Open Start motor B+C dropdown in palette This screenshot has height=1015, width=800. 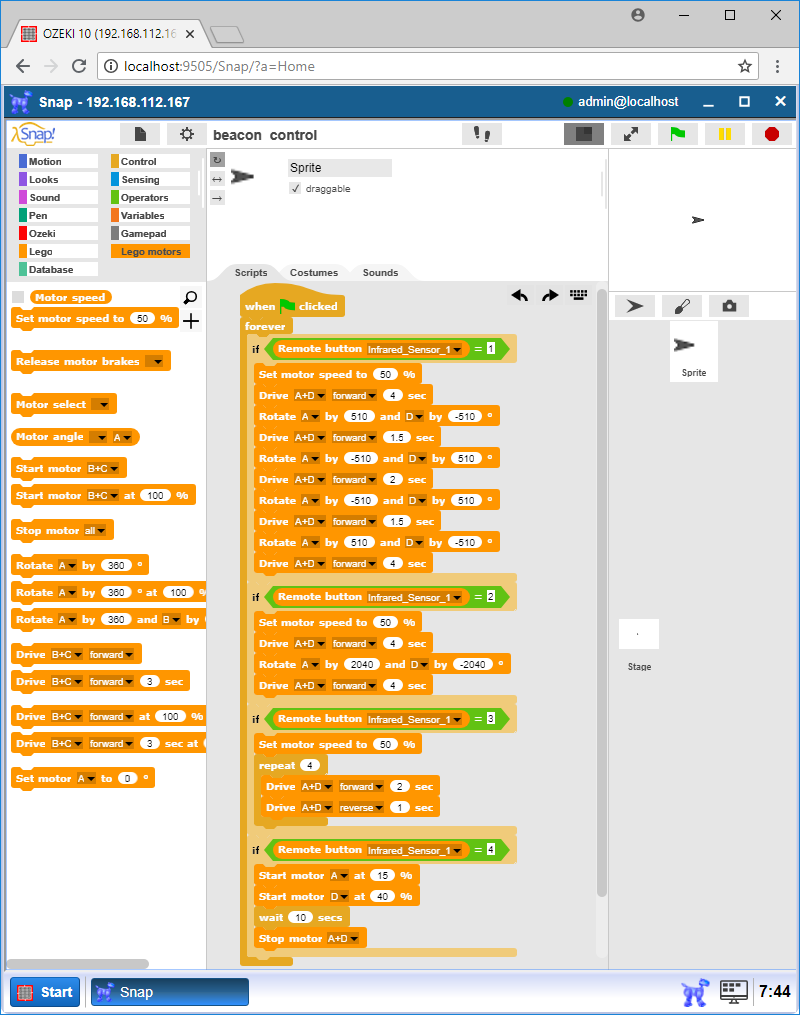click(x=104, y=469)
